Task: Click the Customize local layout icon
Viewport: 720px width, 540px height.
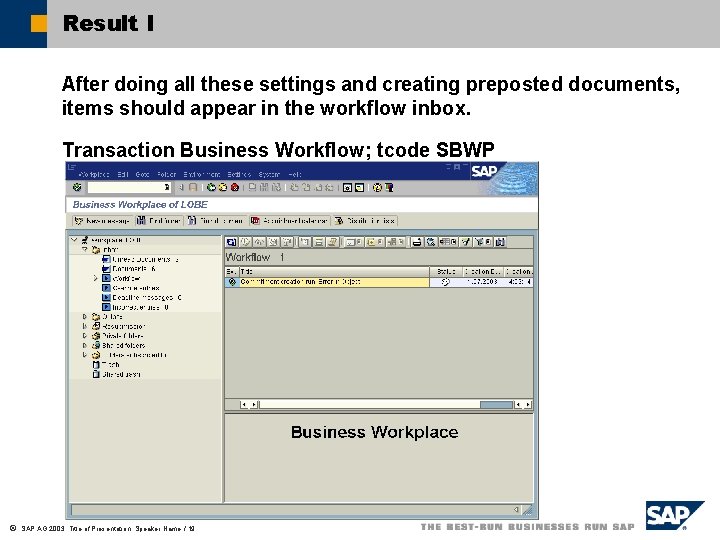Action: pos(389,187)
